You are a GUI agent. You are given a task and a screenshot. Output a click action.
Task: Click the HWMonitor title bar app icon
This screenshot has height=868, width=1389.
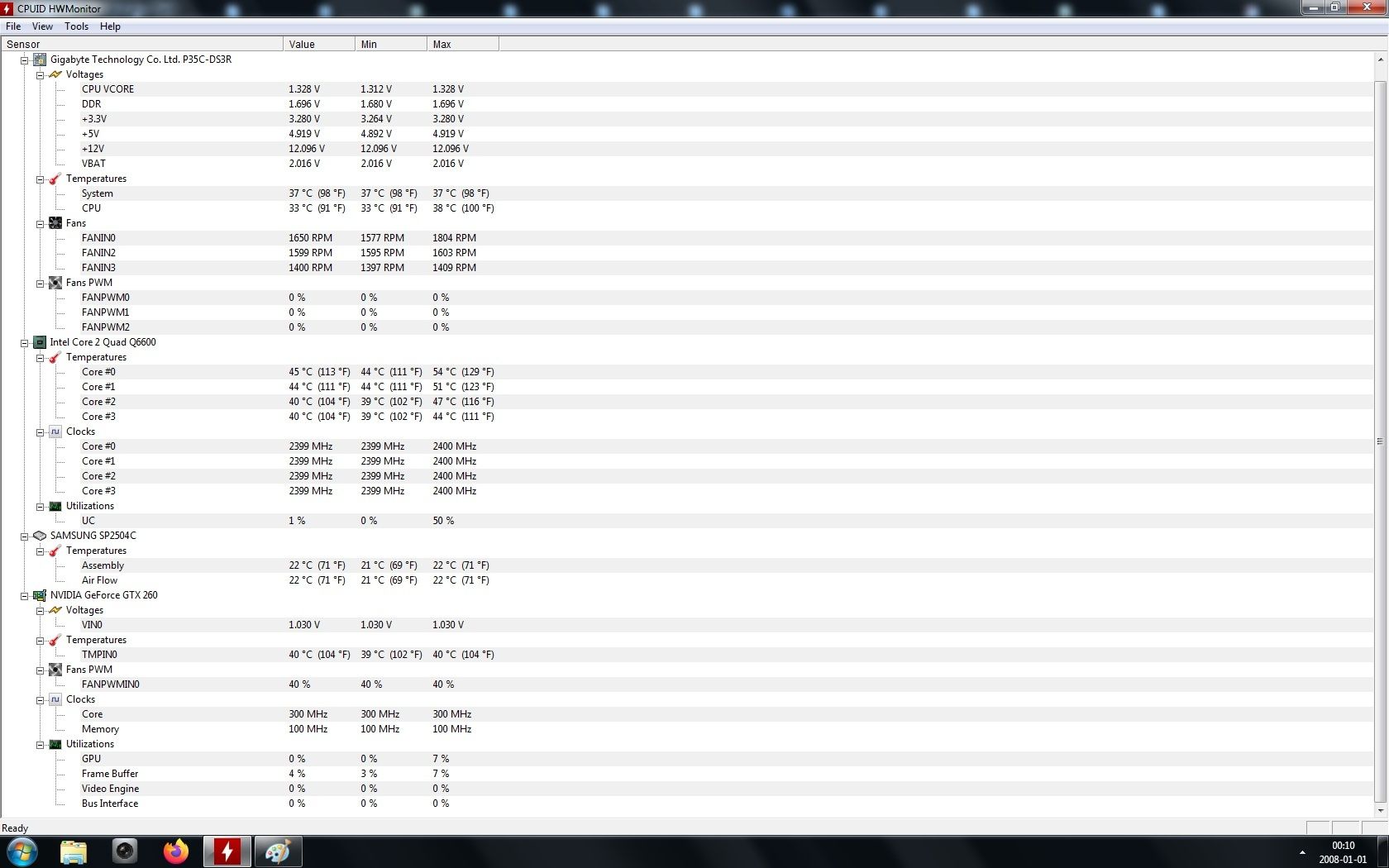click(x=7, y=8)
